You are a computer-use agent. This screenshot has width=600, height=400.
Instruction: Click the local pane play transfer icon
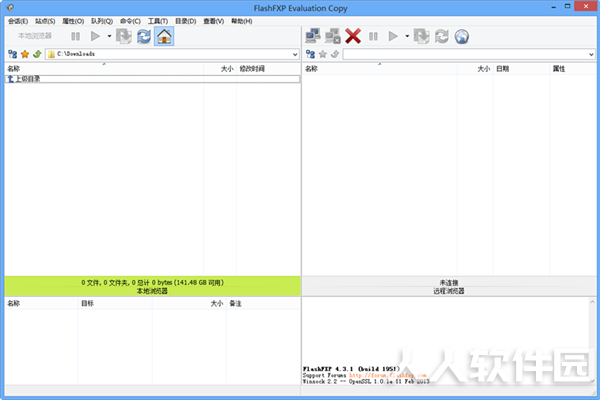tap(95, 36)
